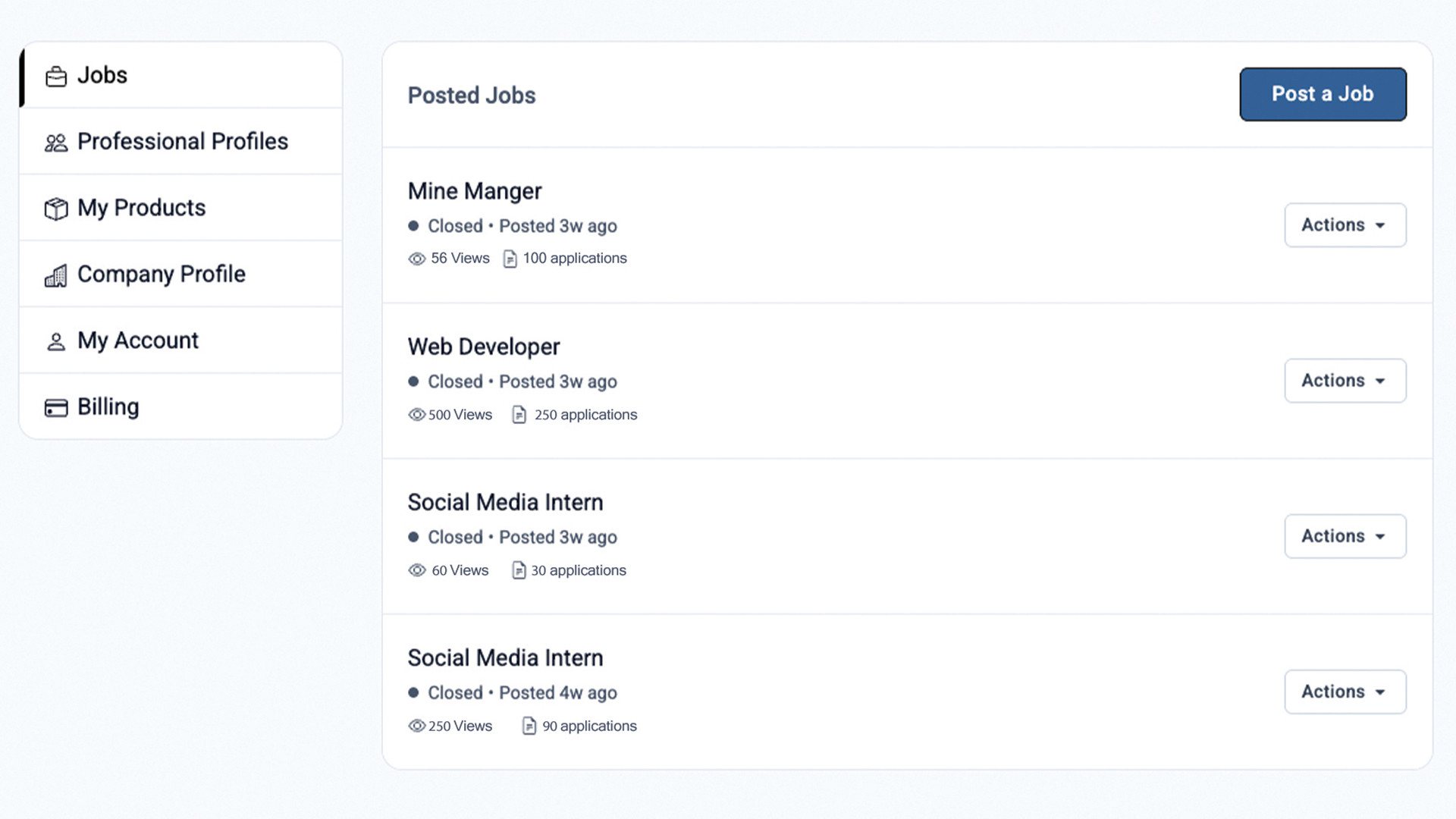Click the briefcase icon beside Jobs
The width and height of the screenshot is (1456, 819).
[x=56, y=77]
